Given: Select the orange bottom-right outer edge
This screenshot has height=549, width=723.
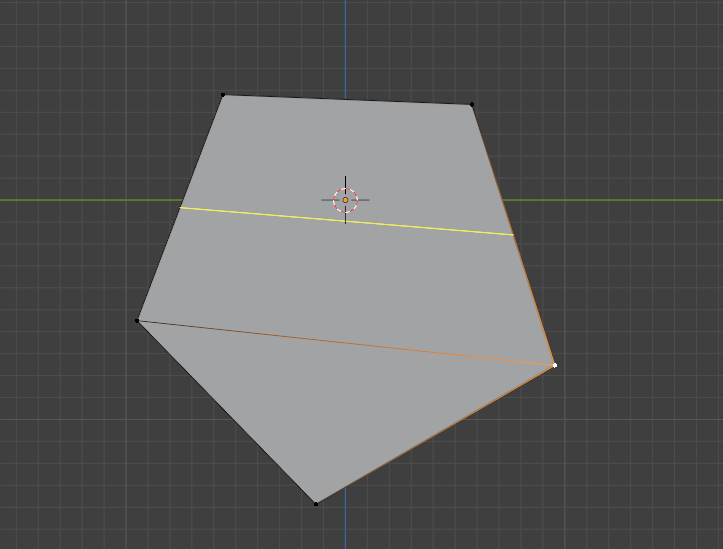Looking at the screenshot, I should click(x=435, y=435).
